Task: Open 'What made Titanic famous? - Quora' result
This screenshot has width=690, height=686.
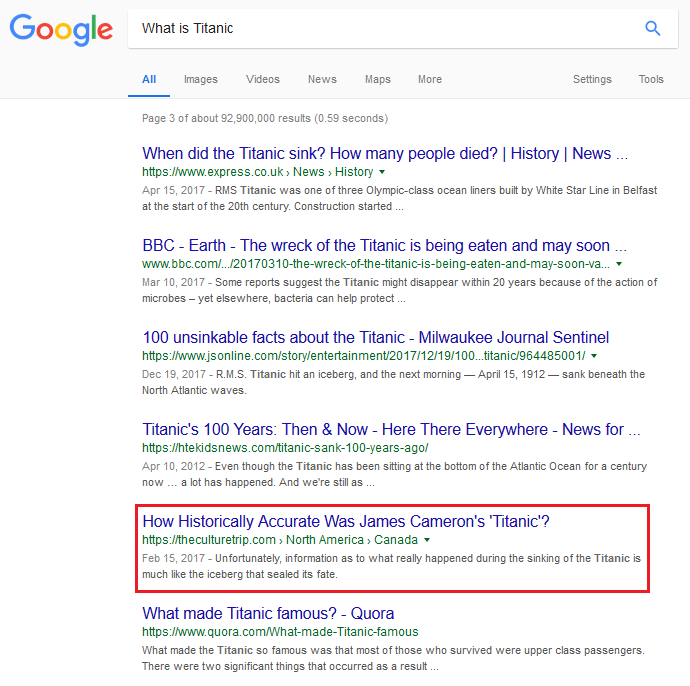Action: click(268, 613)
